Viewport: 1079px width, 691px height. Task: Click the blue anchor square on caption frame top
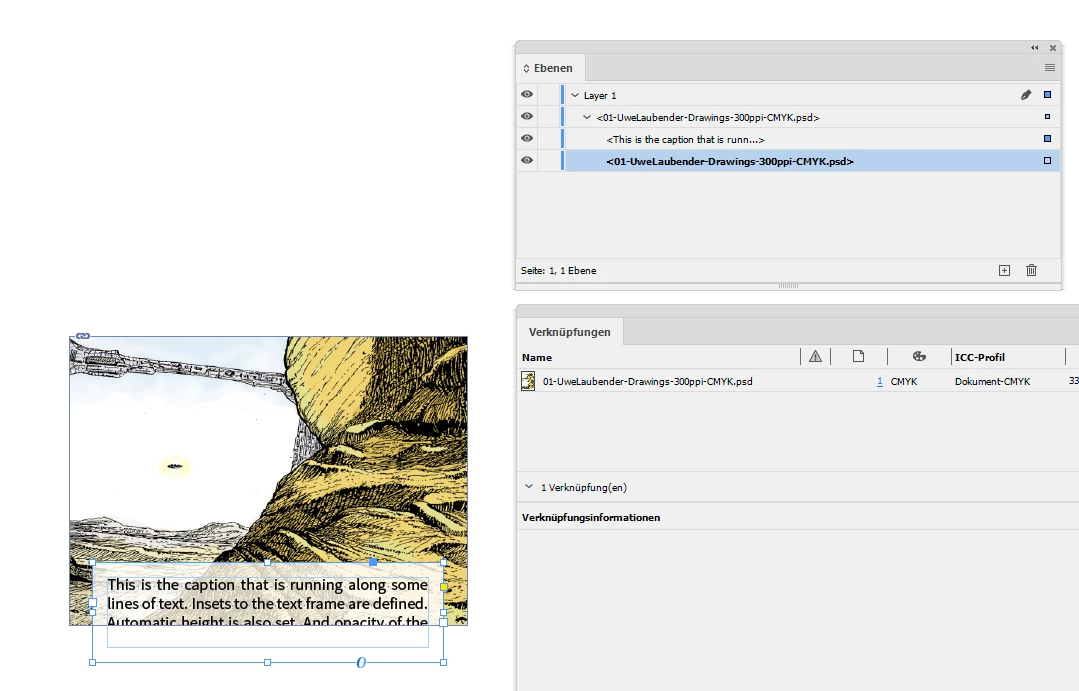373,562
